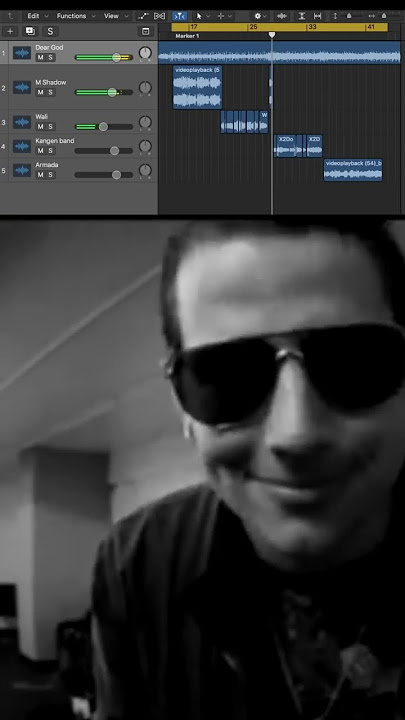Click the waveform zoom icon
The height and width of the screenshot is (720, 405).
pos(282,16)
